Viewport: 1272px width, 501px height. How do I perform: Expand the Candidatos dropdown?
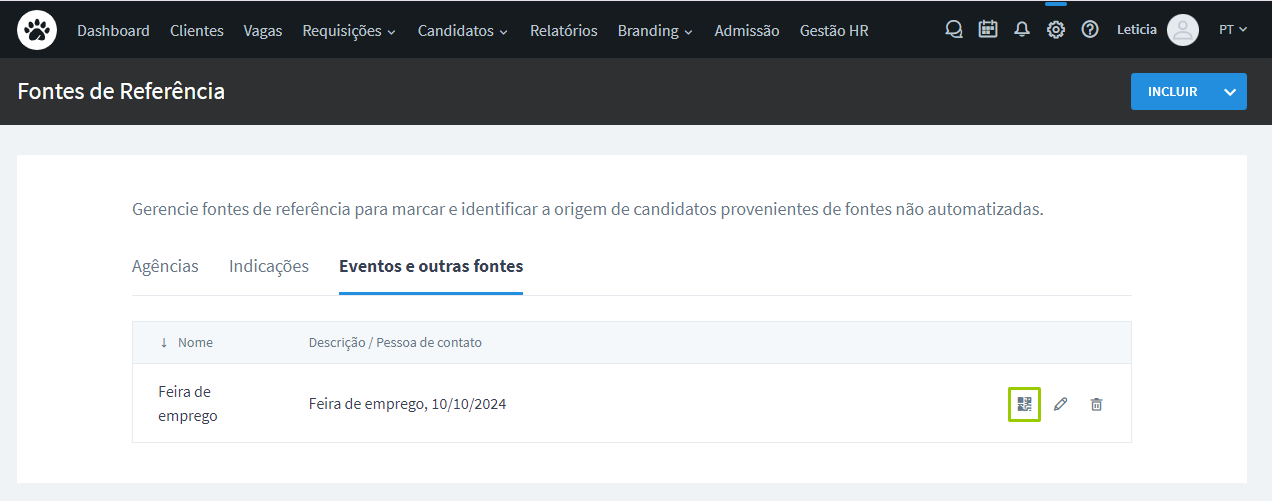click(462, 31)
